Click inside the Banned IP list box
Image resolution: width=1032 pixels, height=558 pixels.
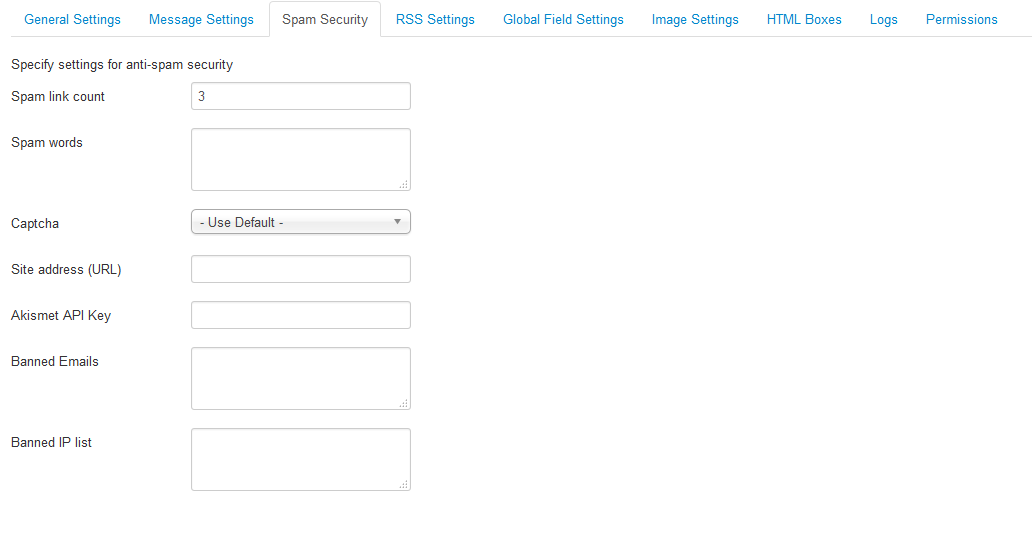coord(300,459)
